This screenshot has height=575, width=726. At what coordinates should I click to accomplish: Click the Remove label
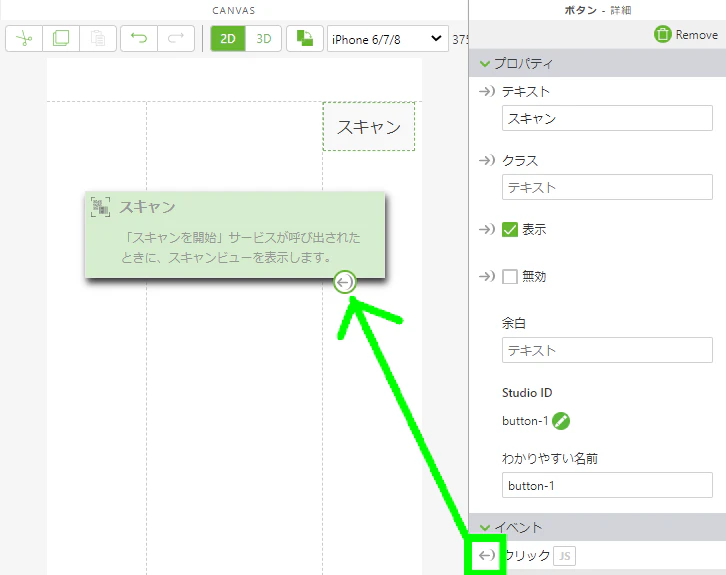[696, 35]
